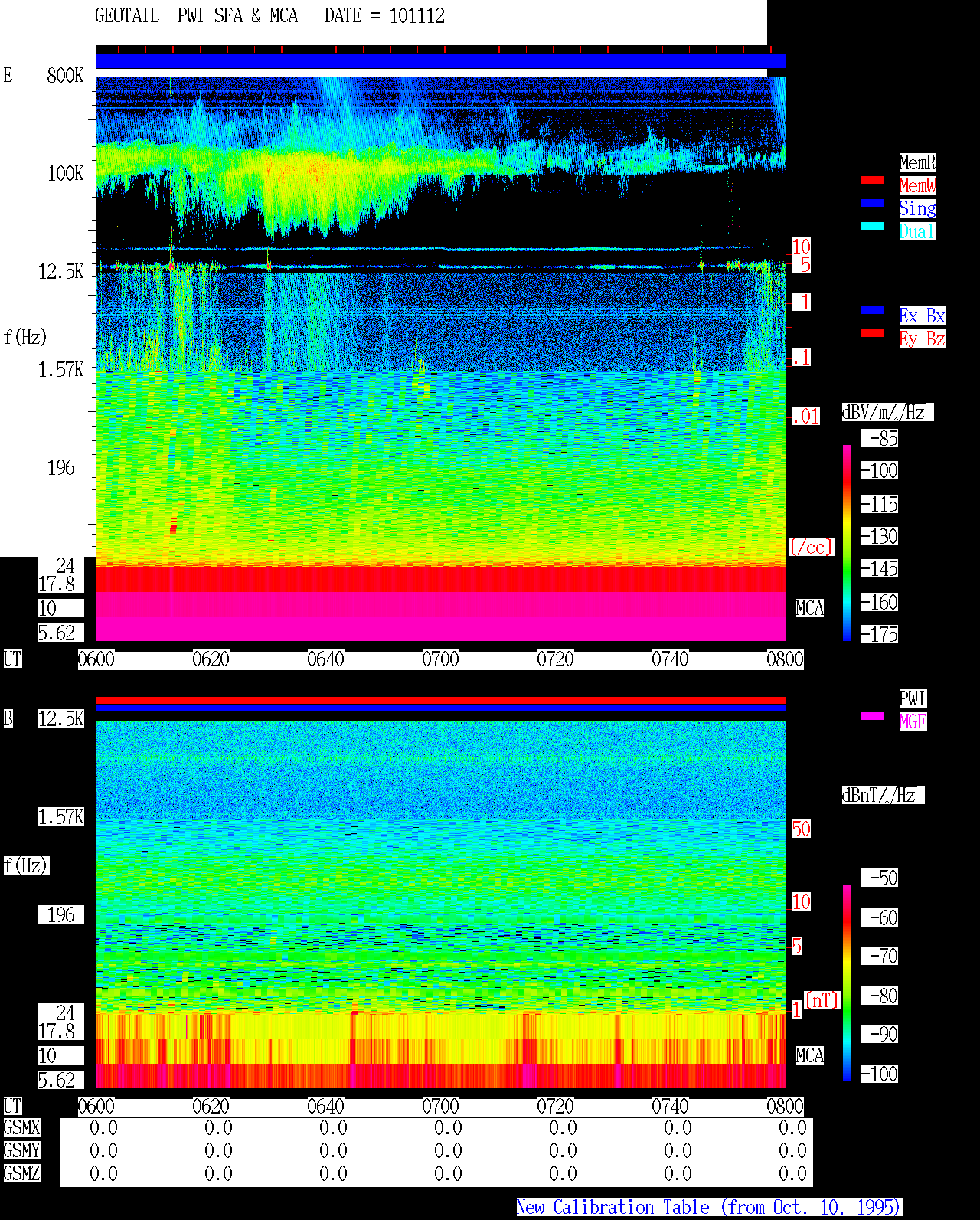Click 0740 on the upper UT axis
This screenshot has height=1220, width=980.
pyautogui.click(x=670, y=659)
